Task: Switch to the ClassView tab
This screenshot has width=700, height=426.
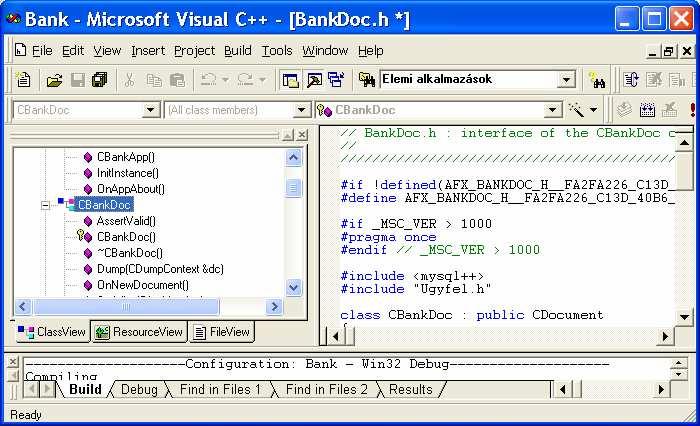Action: [x=51, y=332]
